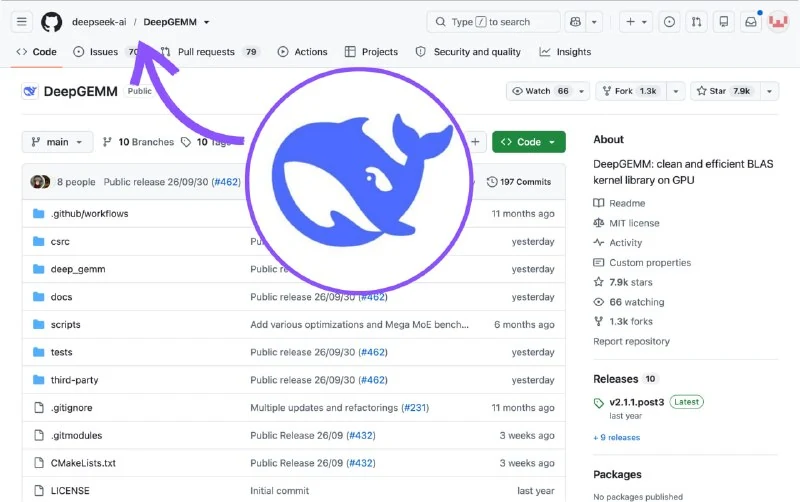Open the #231 link in .gitignore row
Screen dimensions: 800x502
(415, 408)
